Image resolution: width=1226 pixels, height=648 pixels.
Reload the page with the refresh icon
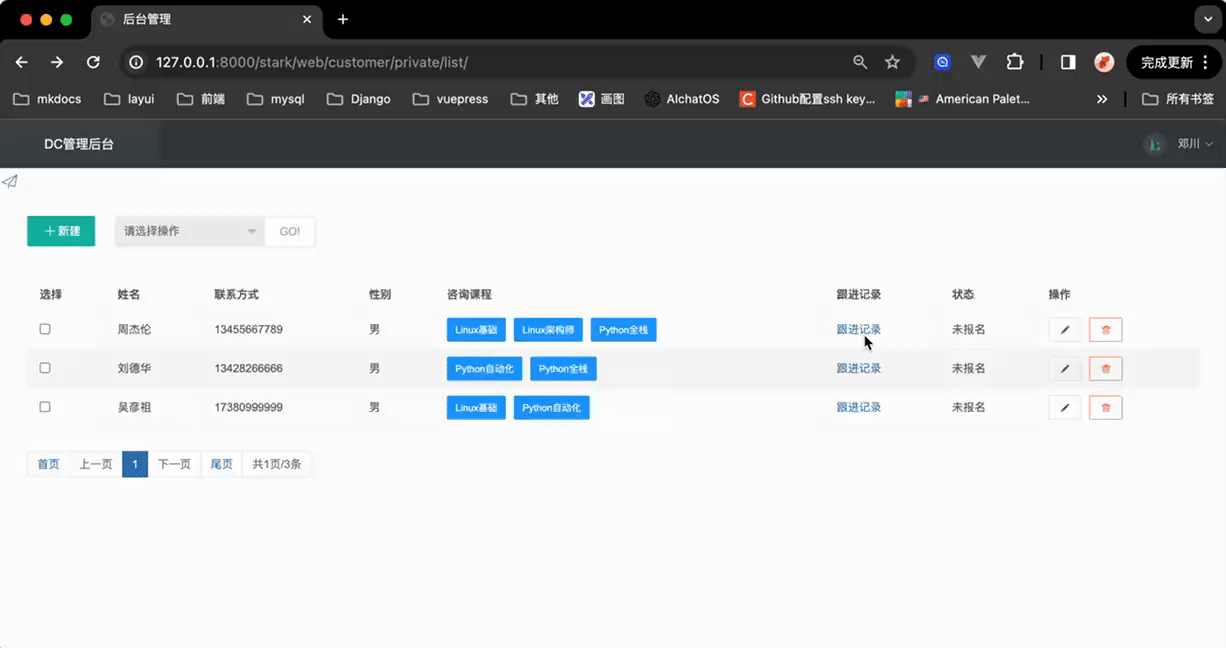[93, 62]
